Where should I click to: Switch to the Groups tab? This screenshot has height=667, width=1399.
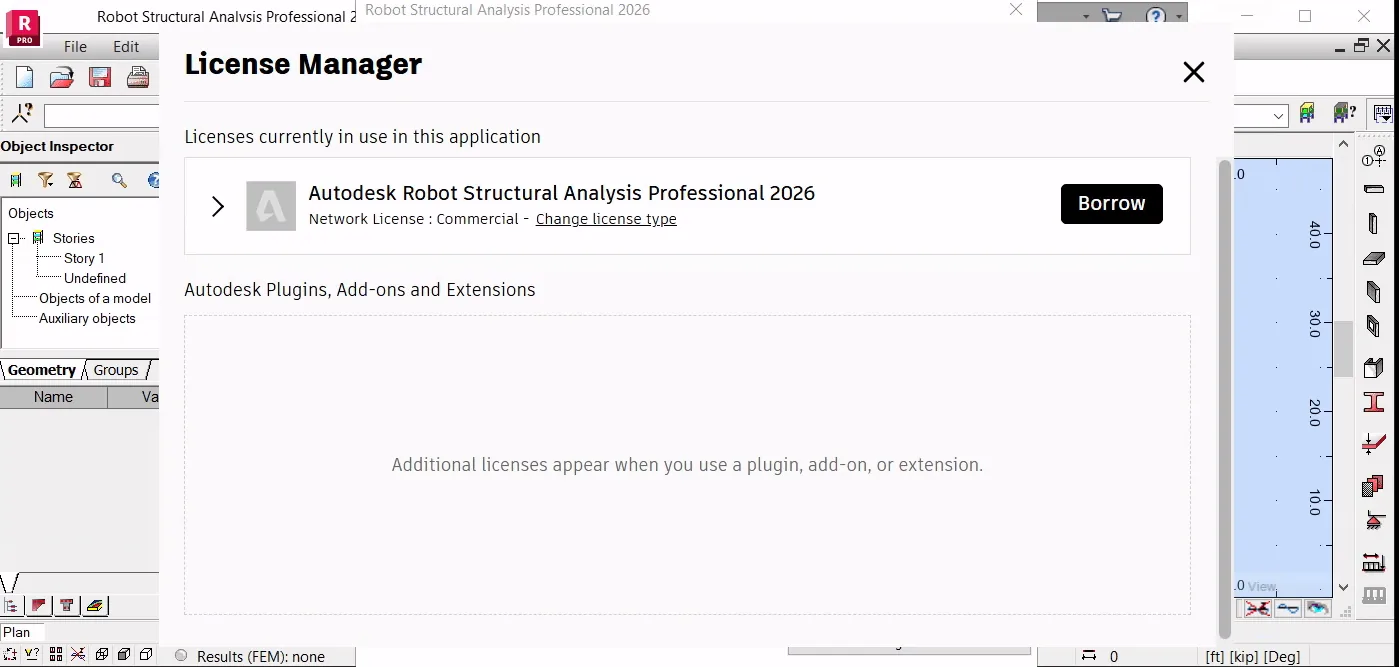[x=116, y=370]
